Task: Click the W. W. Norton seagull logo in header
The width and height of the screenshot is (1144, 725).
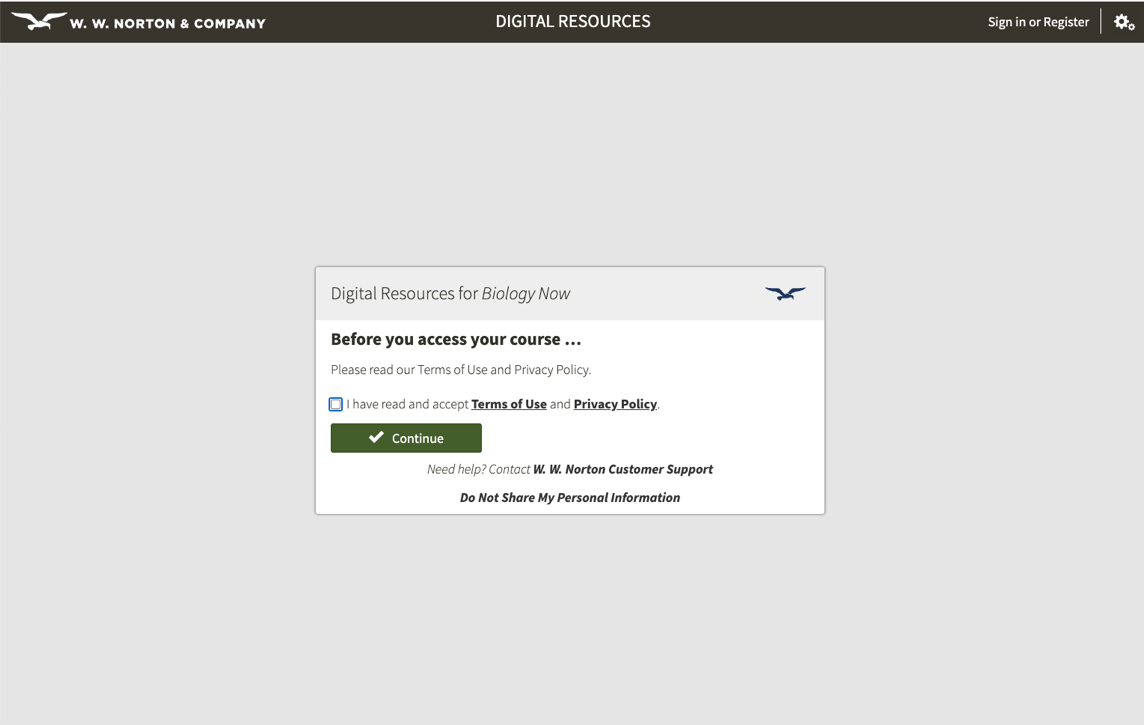Action: 39,21
